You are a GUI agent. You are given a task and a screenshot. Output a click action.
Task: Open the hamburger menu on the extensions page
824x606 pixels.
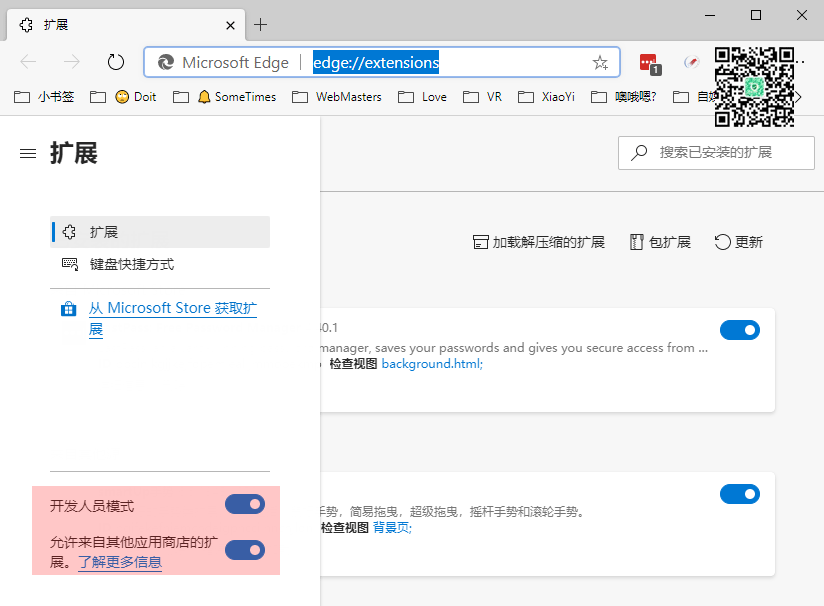tap(27, 153)
